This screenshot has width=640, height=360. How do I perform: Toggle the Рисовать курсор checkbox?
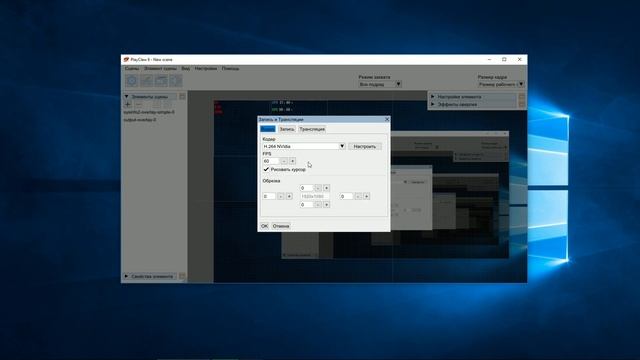[266, 169]
